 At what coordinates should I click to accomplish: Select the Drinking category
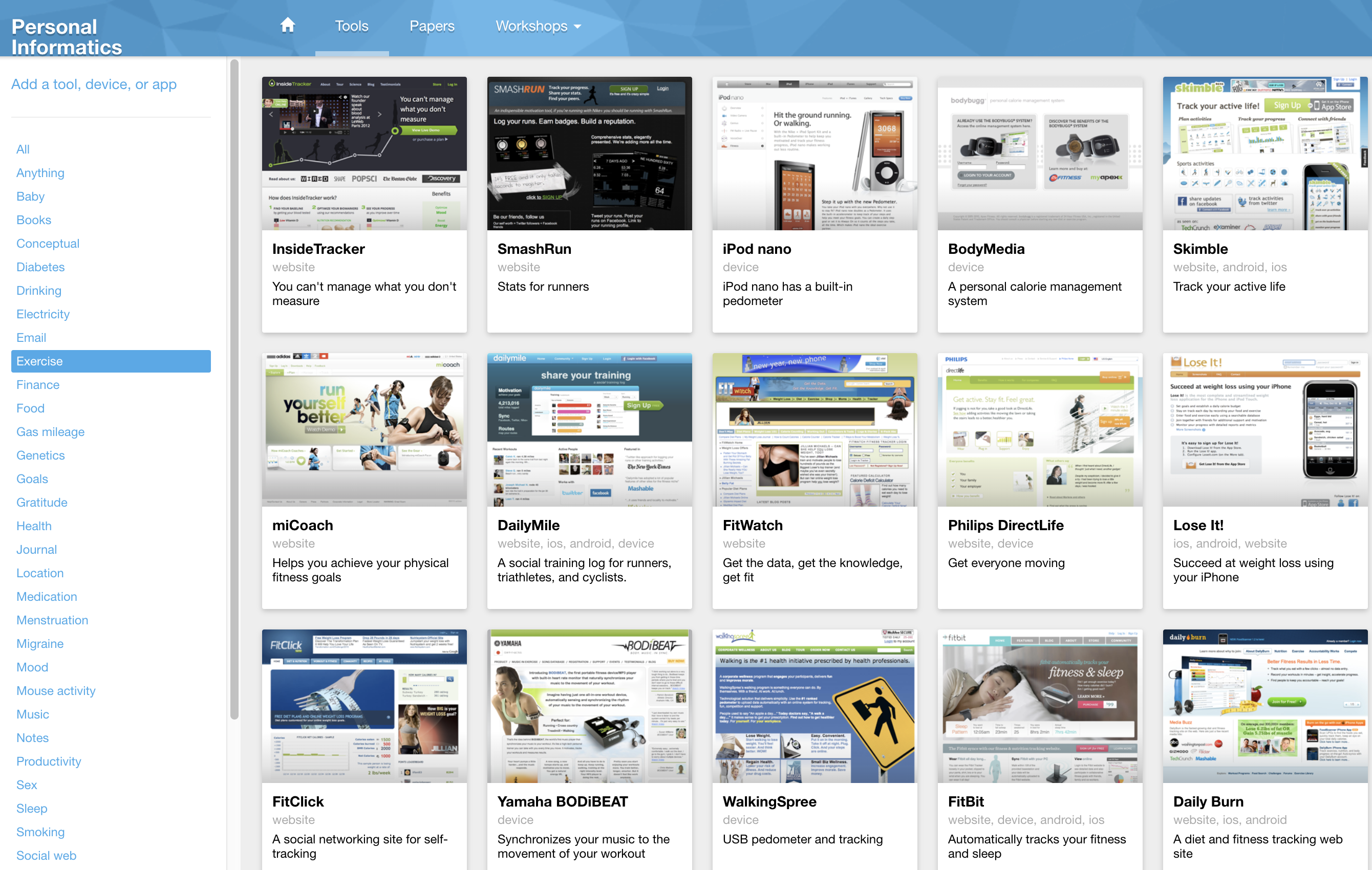click(39, 291)
